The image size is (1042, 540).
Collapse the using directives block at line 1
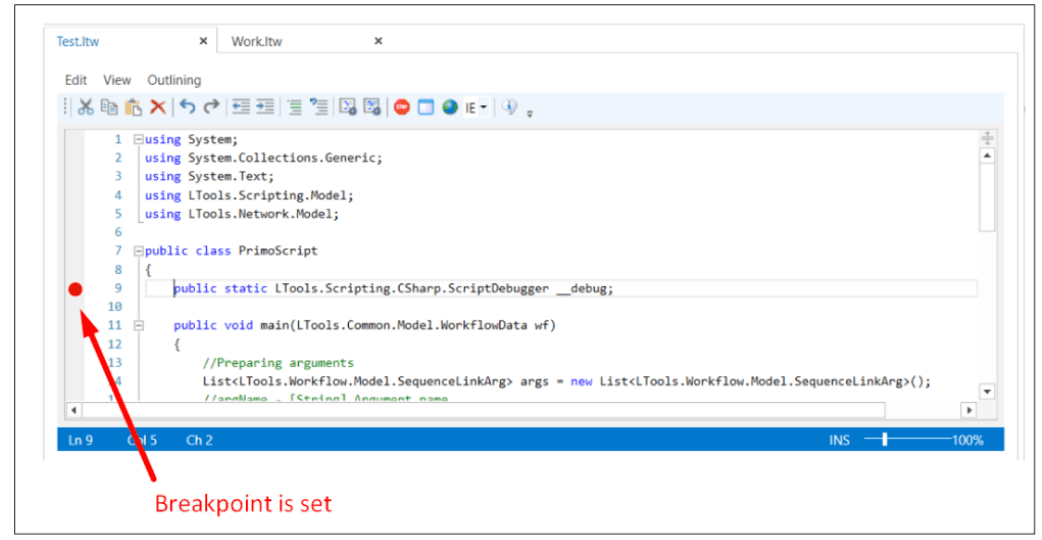click(x=139, y=140)
